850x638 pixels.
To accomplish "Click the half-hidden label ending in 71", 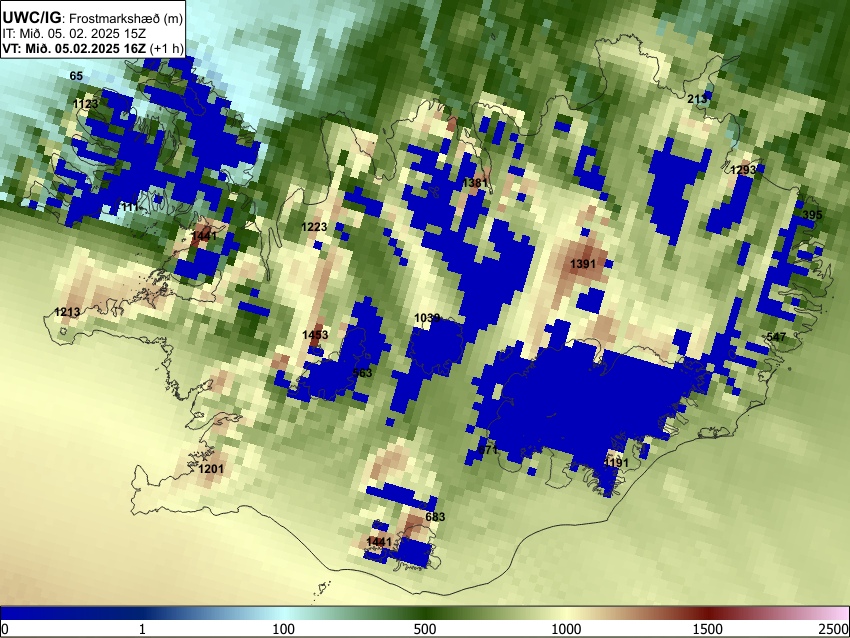I will tap(488, 450).
